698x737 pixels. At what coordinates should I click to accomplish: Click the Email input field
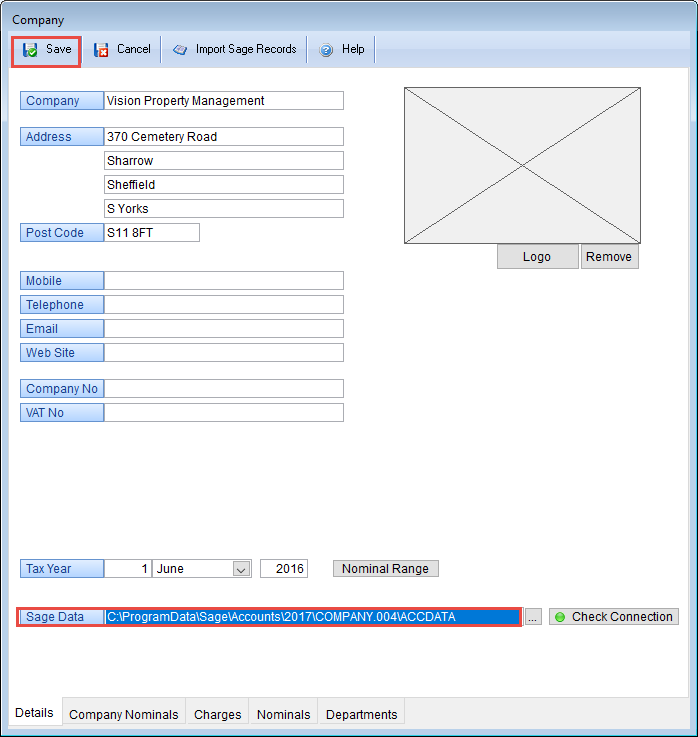tap(224, 329)
